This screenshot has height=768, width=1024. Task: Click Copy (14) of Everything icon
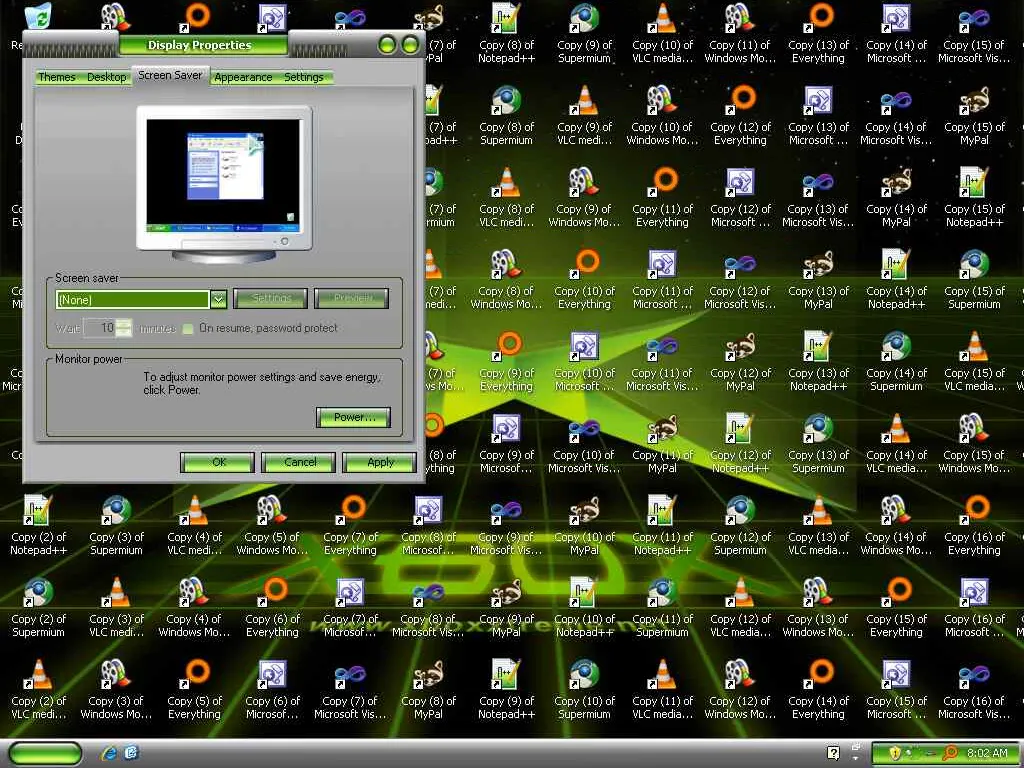pos(818,674)
